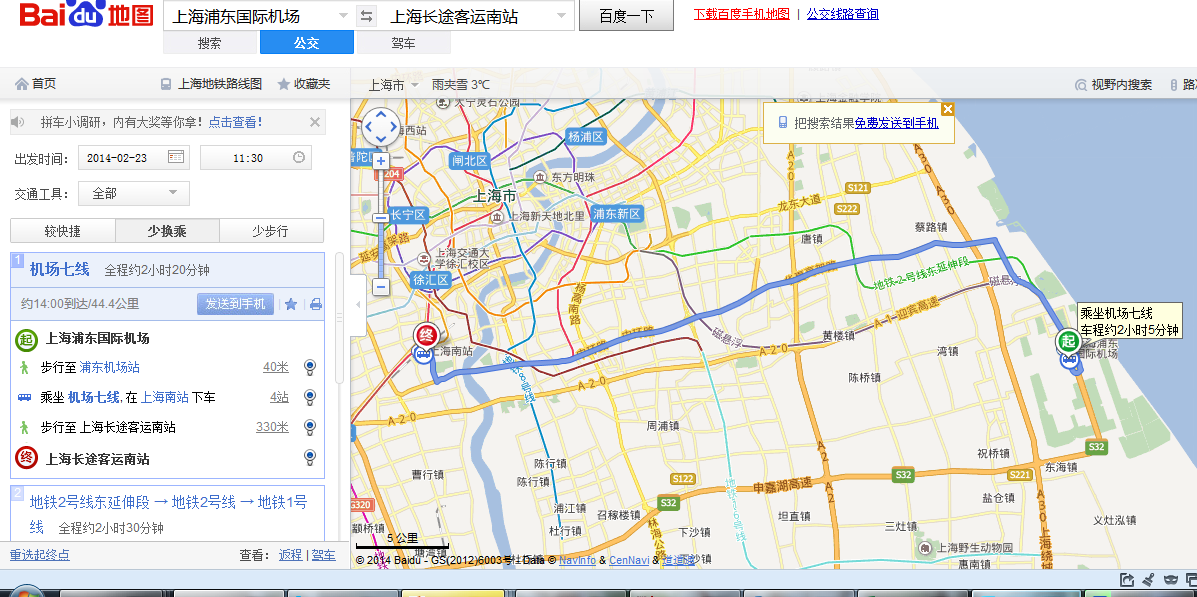Click the departure date field 2014-02-23

[134, 158]
